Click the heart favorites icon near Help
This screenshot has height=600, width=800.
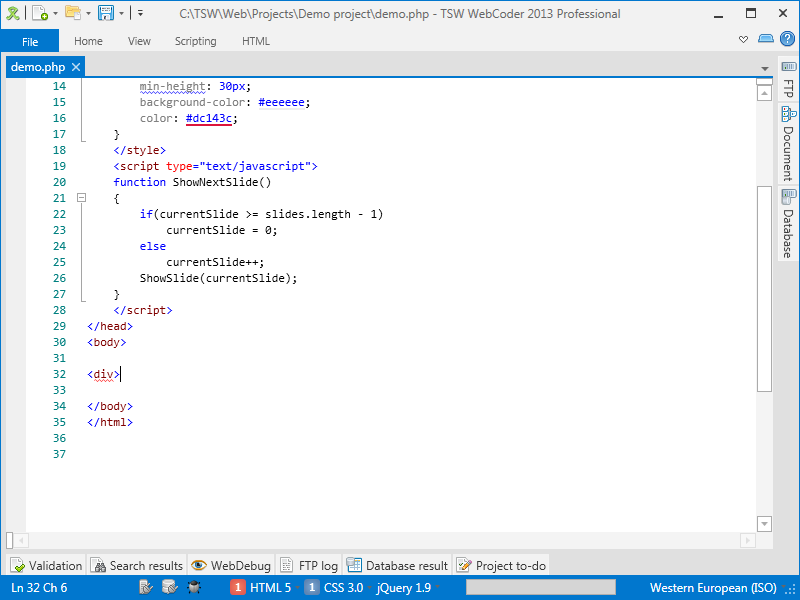click(743, 40)
